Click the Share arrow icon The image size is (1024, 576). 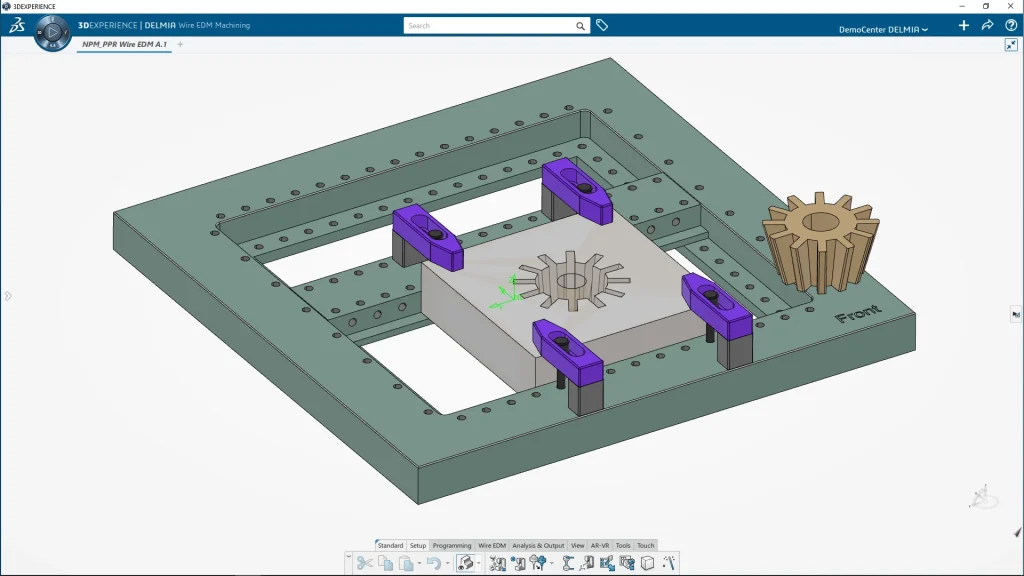pos(987,26)
